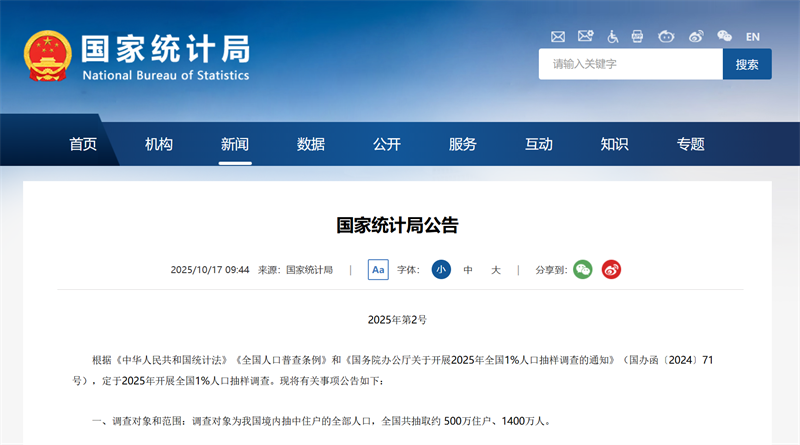The width and height of the screenshot is (800, 445).
Task: Open the 新闻 navigation tab
Action: [x=235, y=144]
